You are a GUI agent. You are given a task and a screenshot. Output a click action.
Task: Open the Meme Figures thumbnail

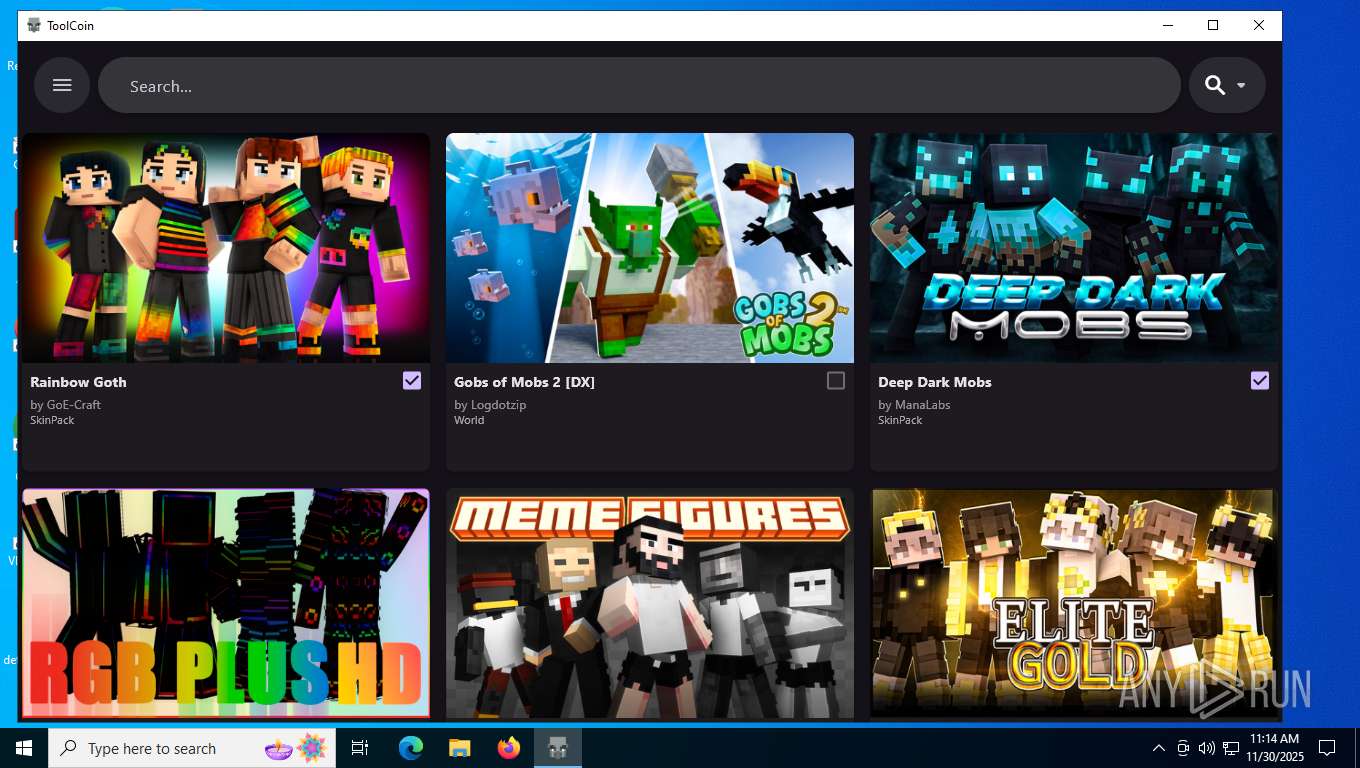(x=650, y=603)
